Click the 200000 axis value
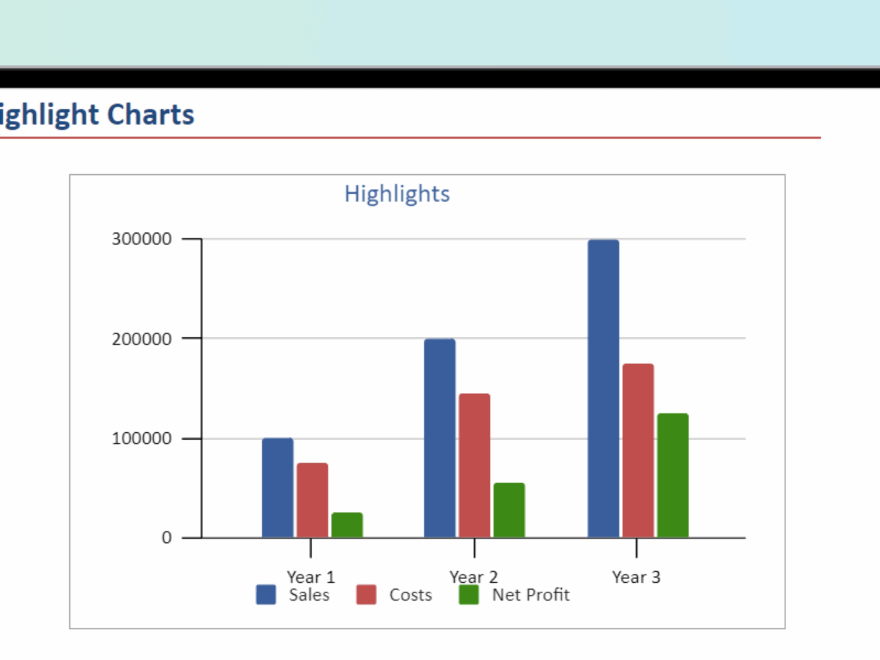Image resolution: width=880 pixels, height=660 pixels. [141, 339]
